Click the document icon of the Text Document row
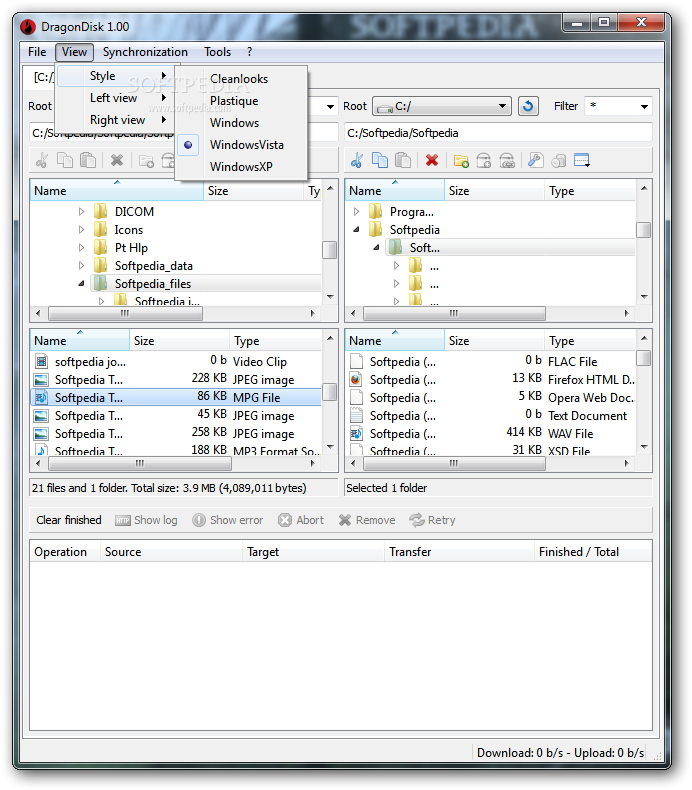This screenshot has width=692, height=790. (356, 415)
